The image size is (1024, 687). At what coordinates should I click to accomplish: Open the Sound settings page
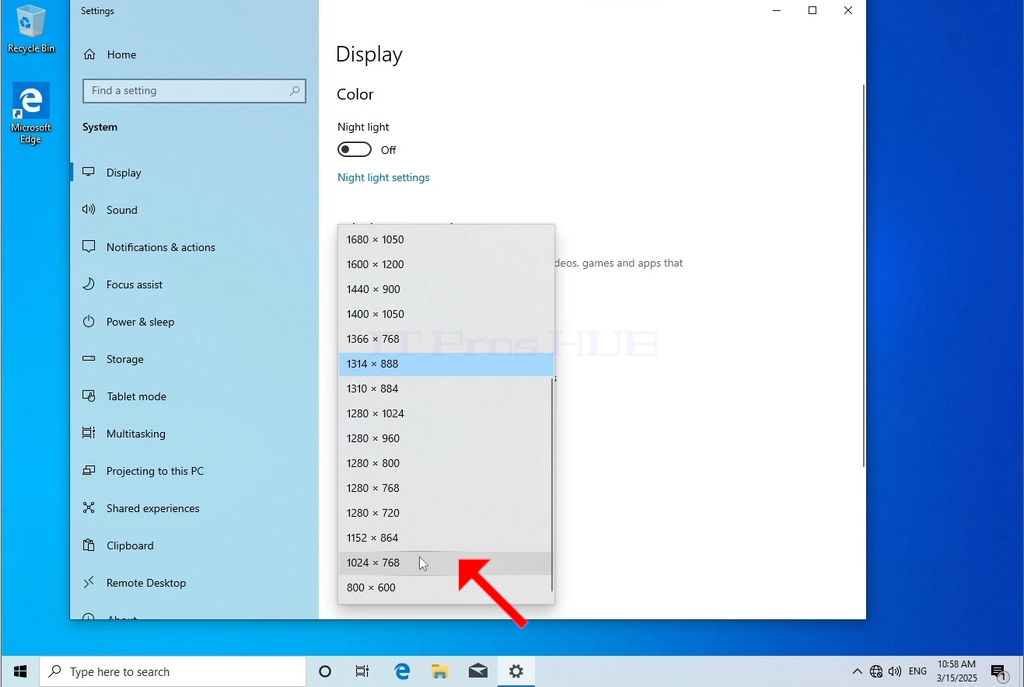tap(194, 210)
